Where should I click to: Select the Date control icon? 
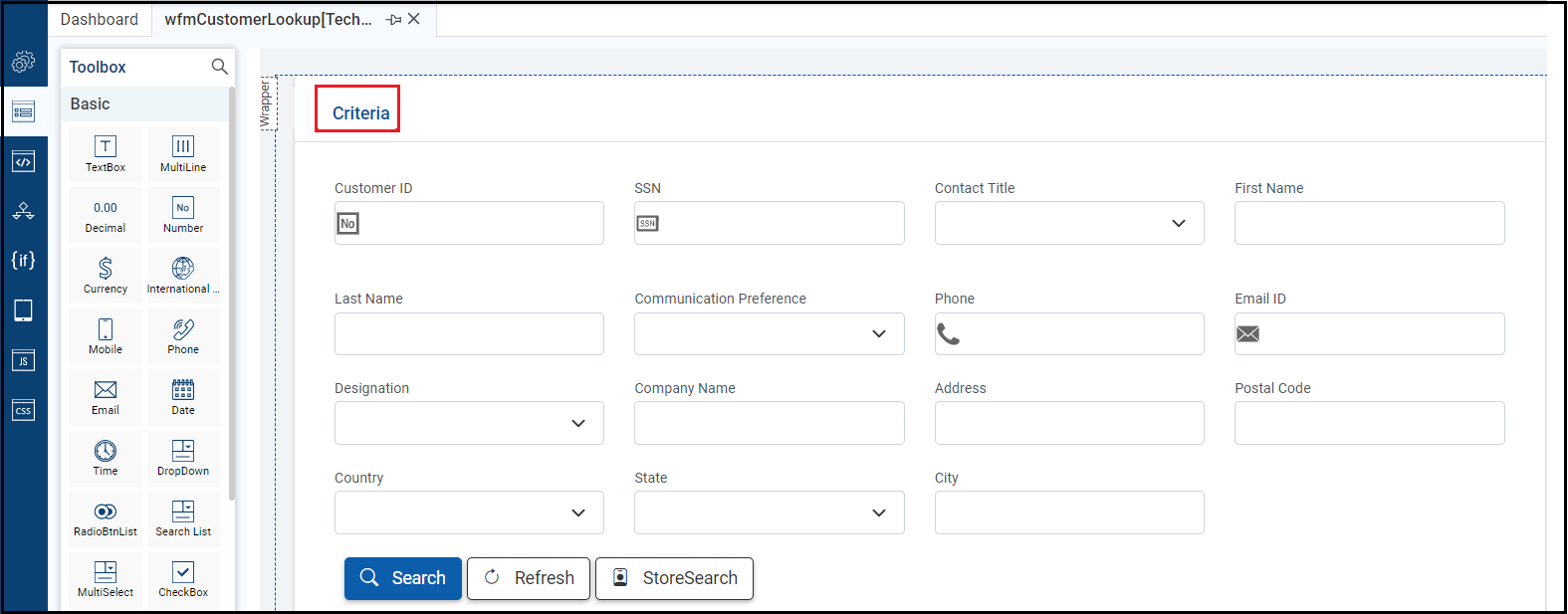point(183,396)
